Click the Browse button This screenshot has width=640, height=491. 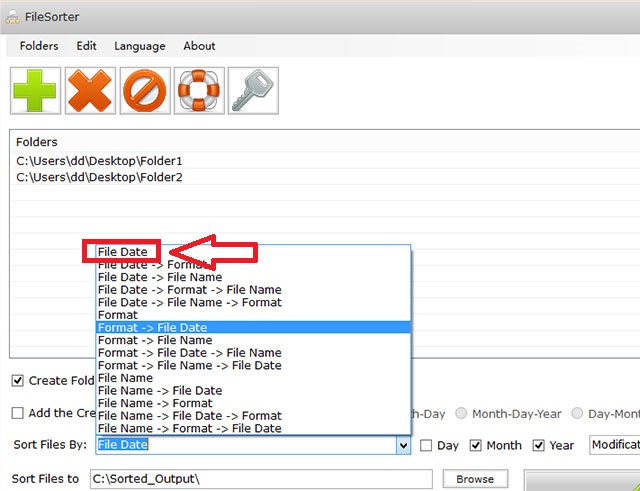pyautogui.click(x=475, y=479)
